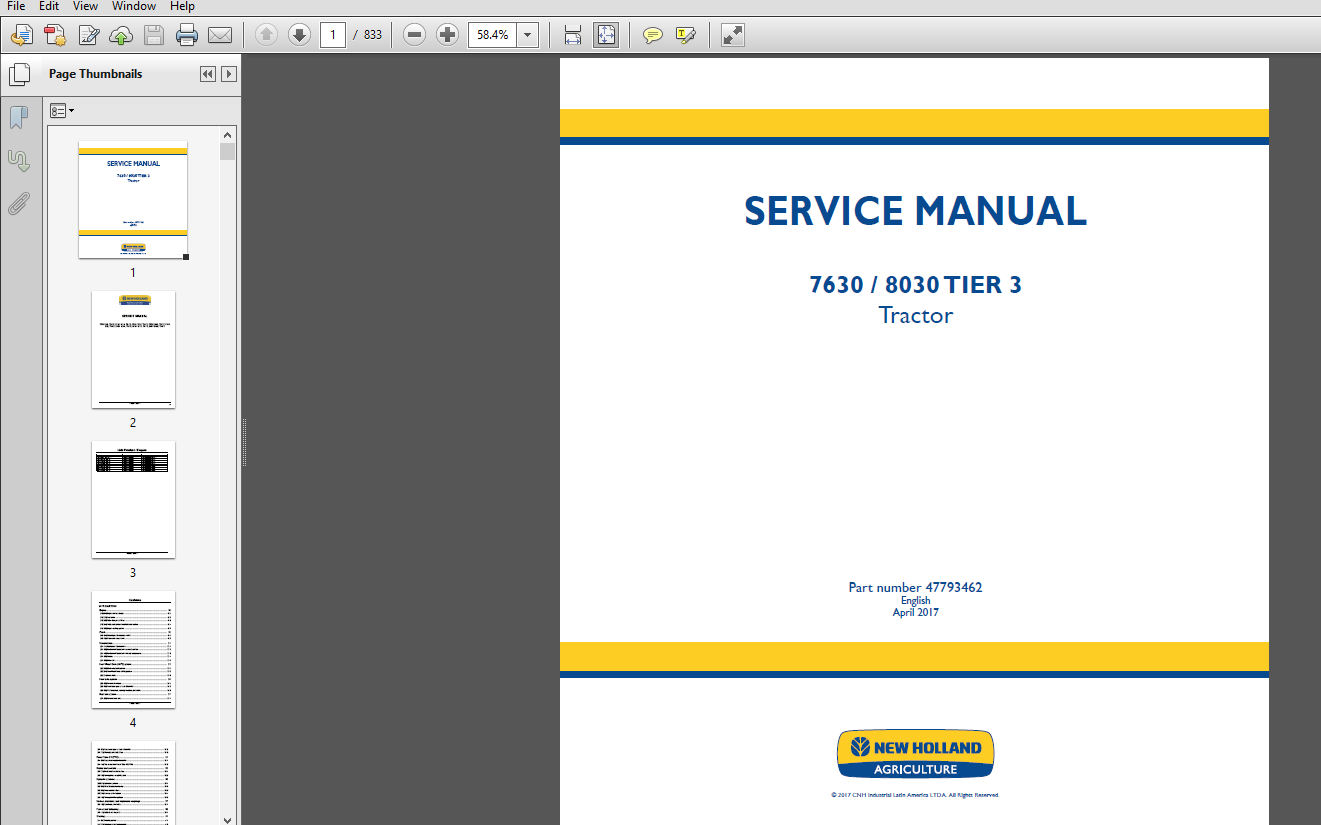Collapse the panel with the double-arrow button
The image size is (1321, 825).
pos(208,74)
